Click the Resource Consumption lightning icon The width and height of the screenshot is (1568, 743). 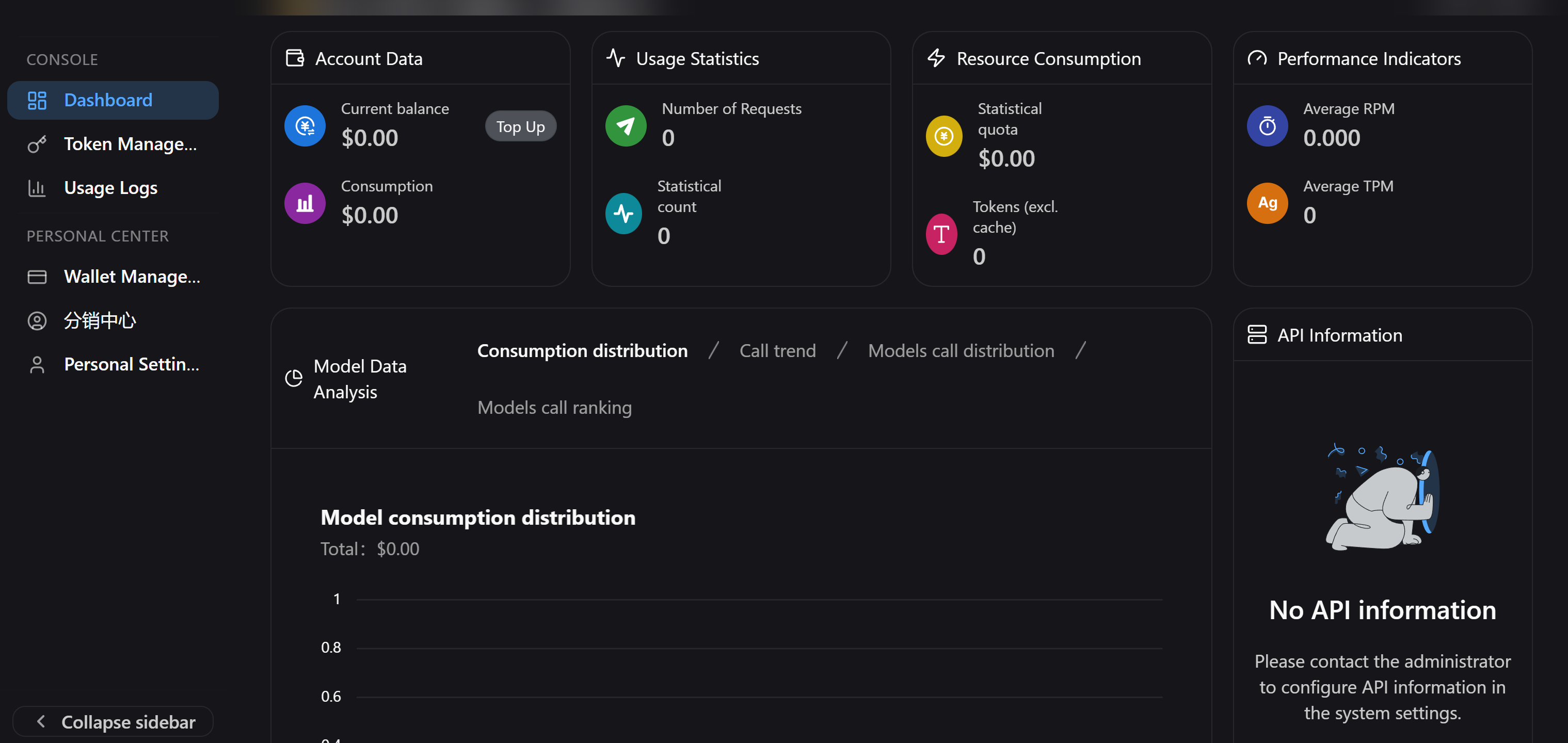point(936,58)
